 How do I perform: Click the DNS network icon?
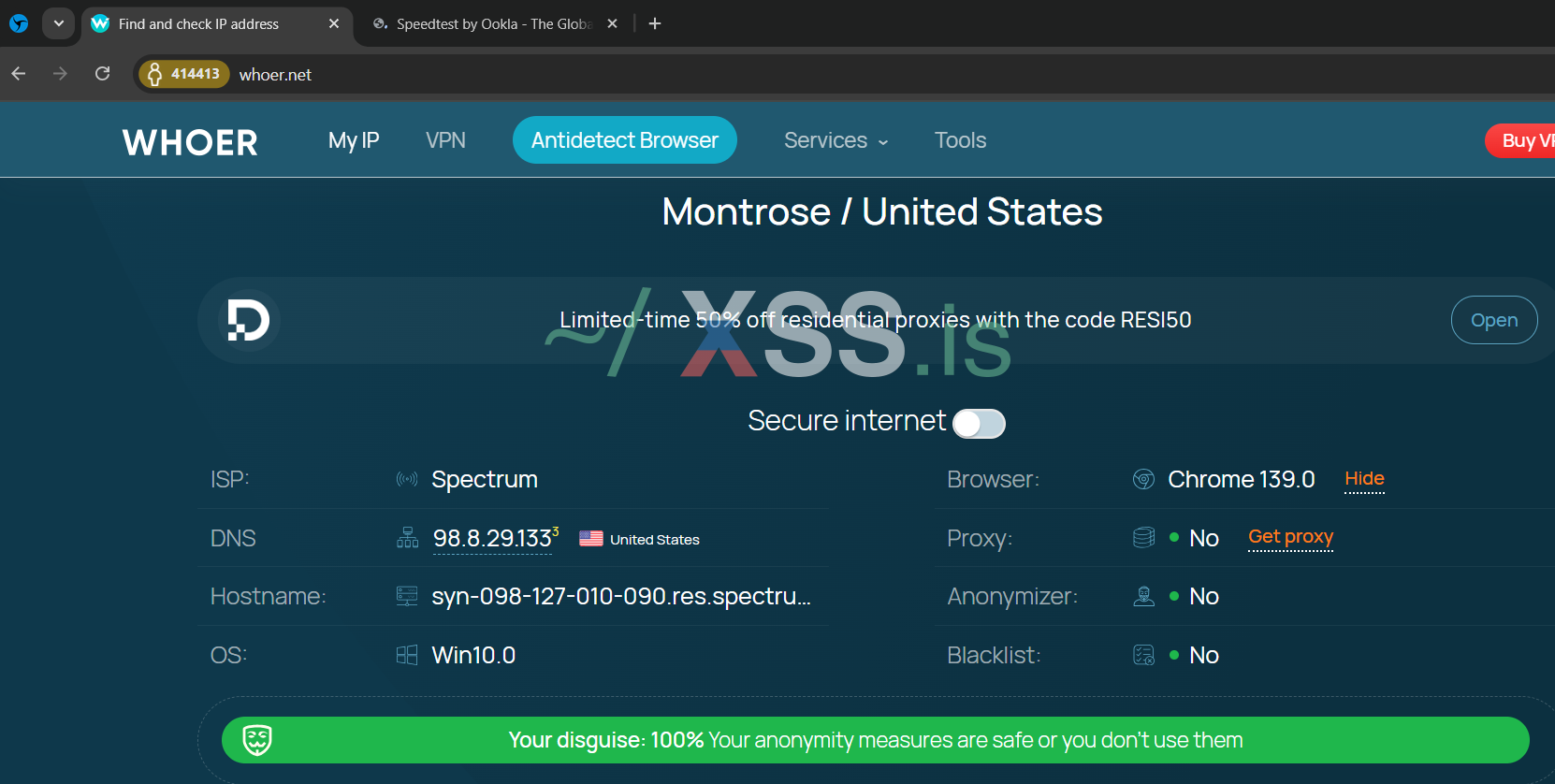coord(407,538)
